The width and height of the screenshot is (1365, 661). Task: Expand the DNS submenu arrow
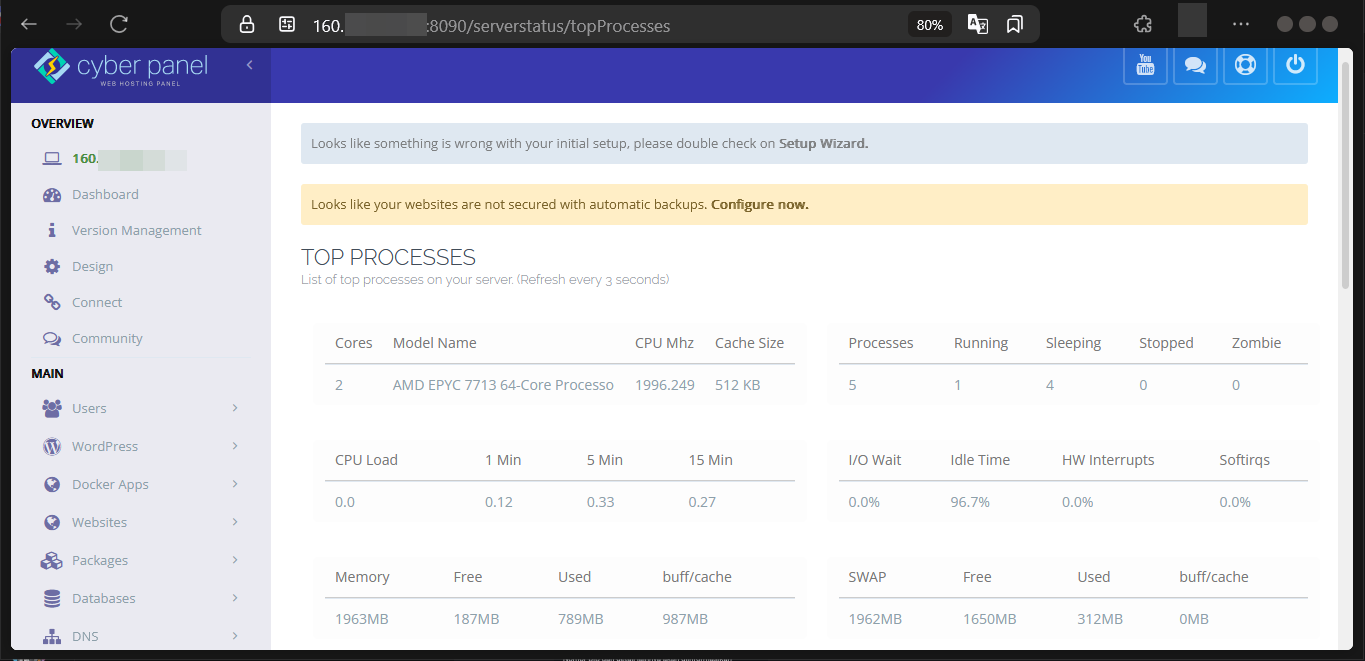point(235,636)
